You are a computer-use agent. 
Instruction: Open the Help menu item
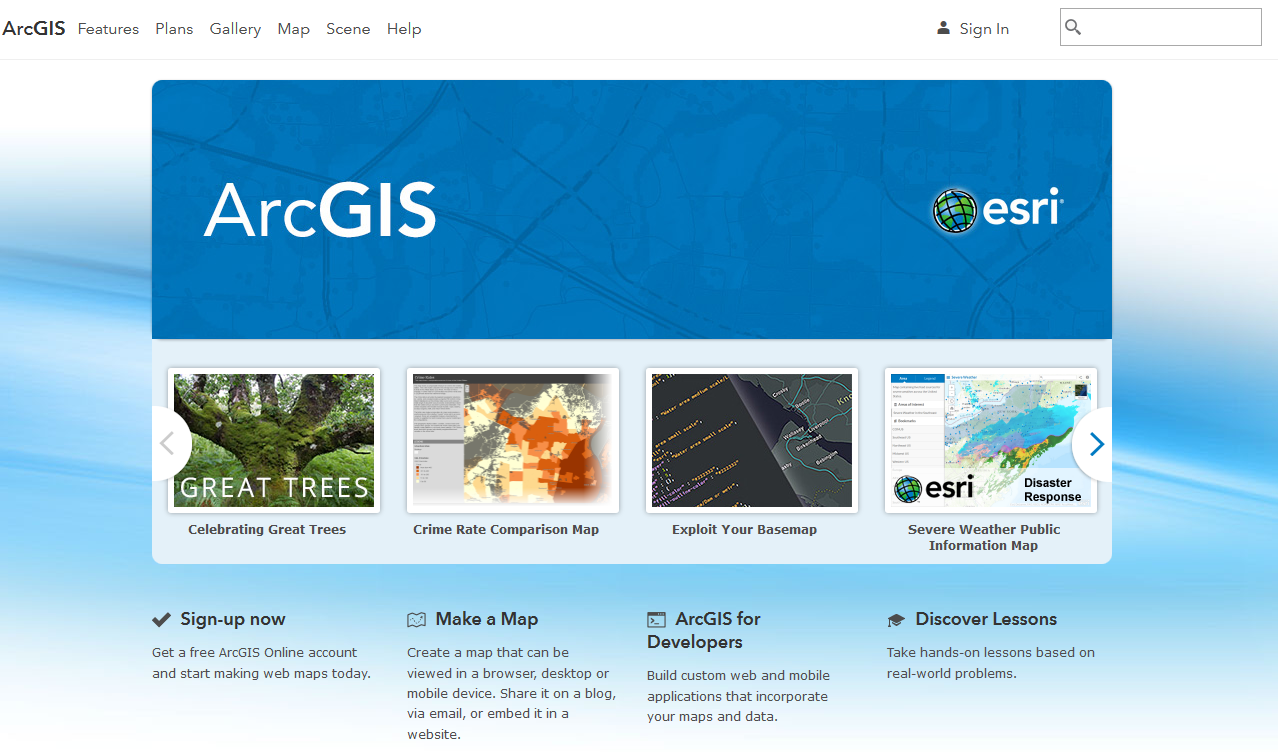point(404,29)
